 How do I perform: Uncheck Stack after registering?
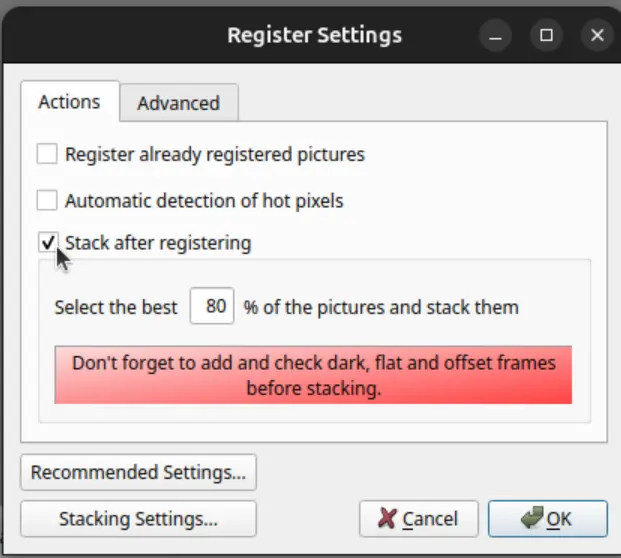[47, 242]
